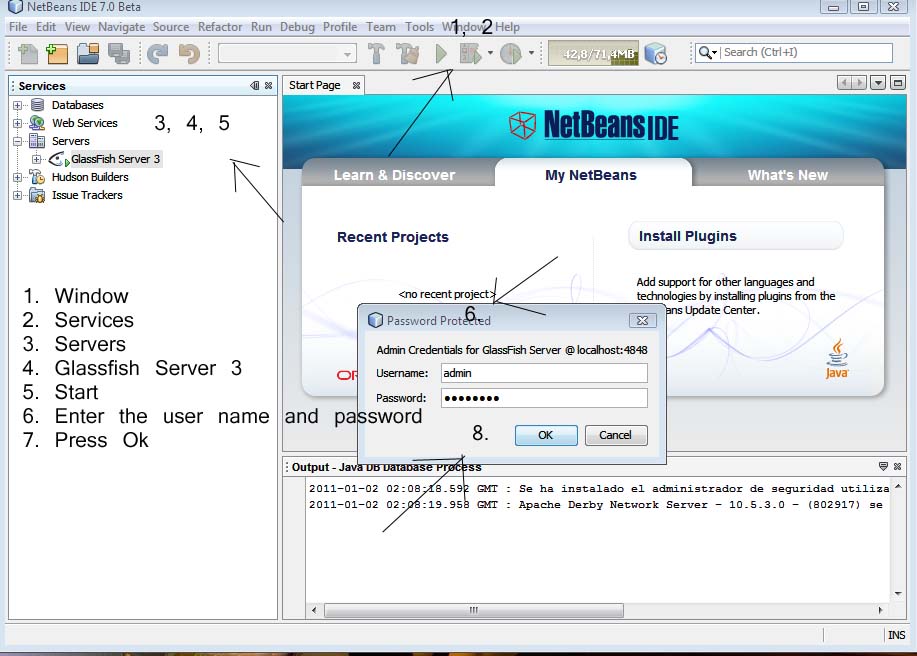Switch to What's New tab
917x656 pixels.
point(787,175)
